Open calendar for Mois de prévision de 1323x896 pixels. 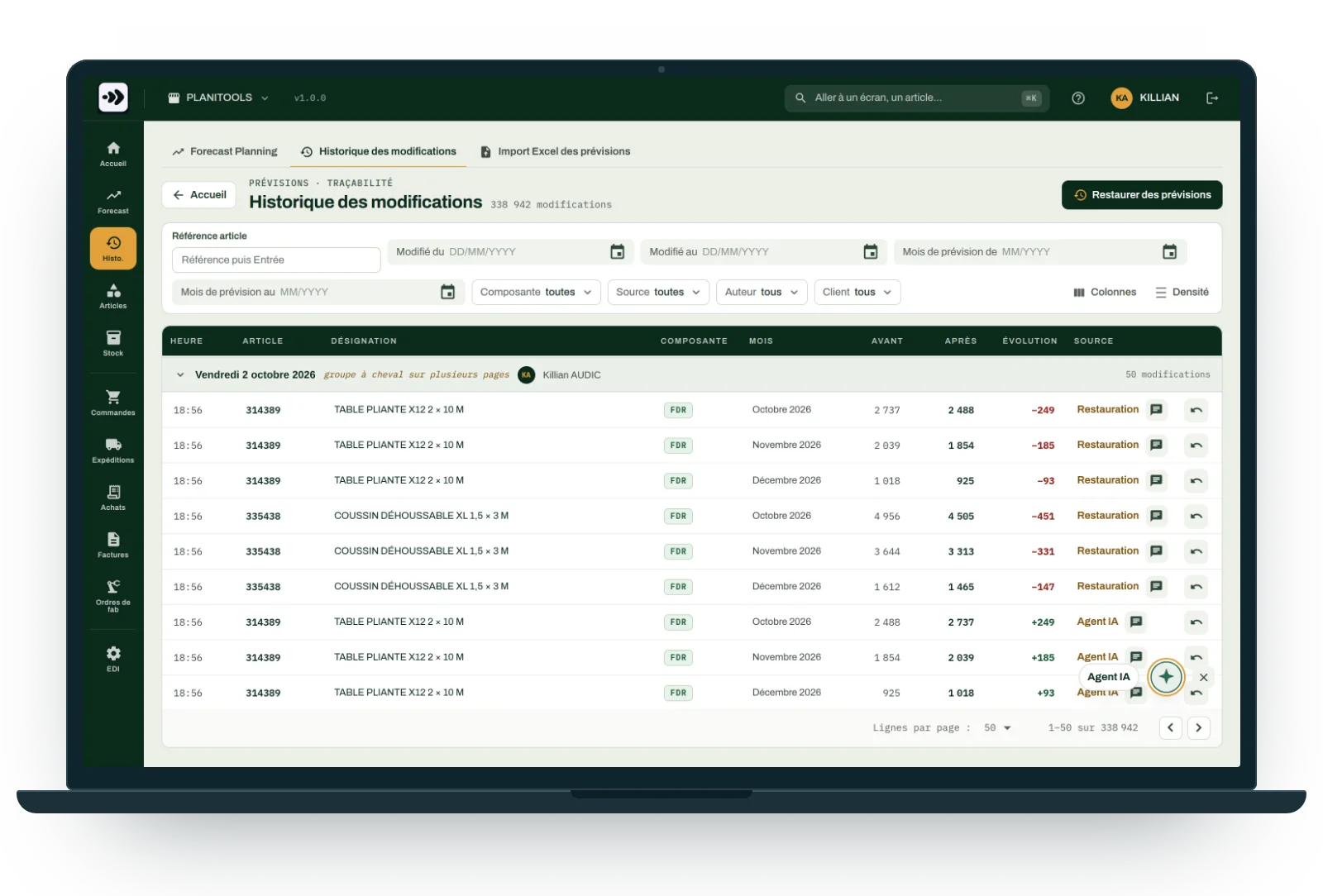click(x=1170, y=252)
